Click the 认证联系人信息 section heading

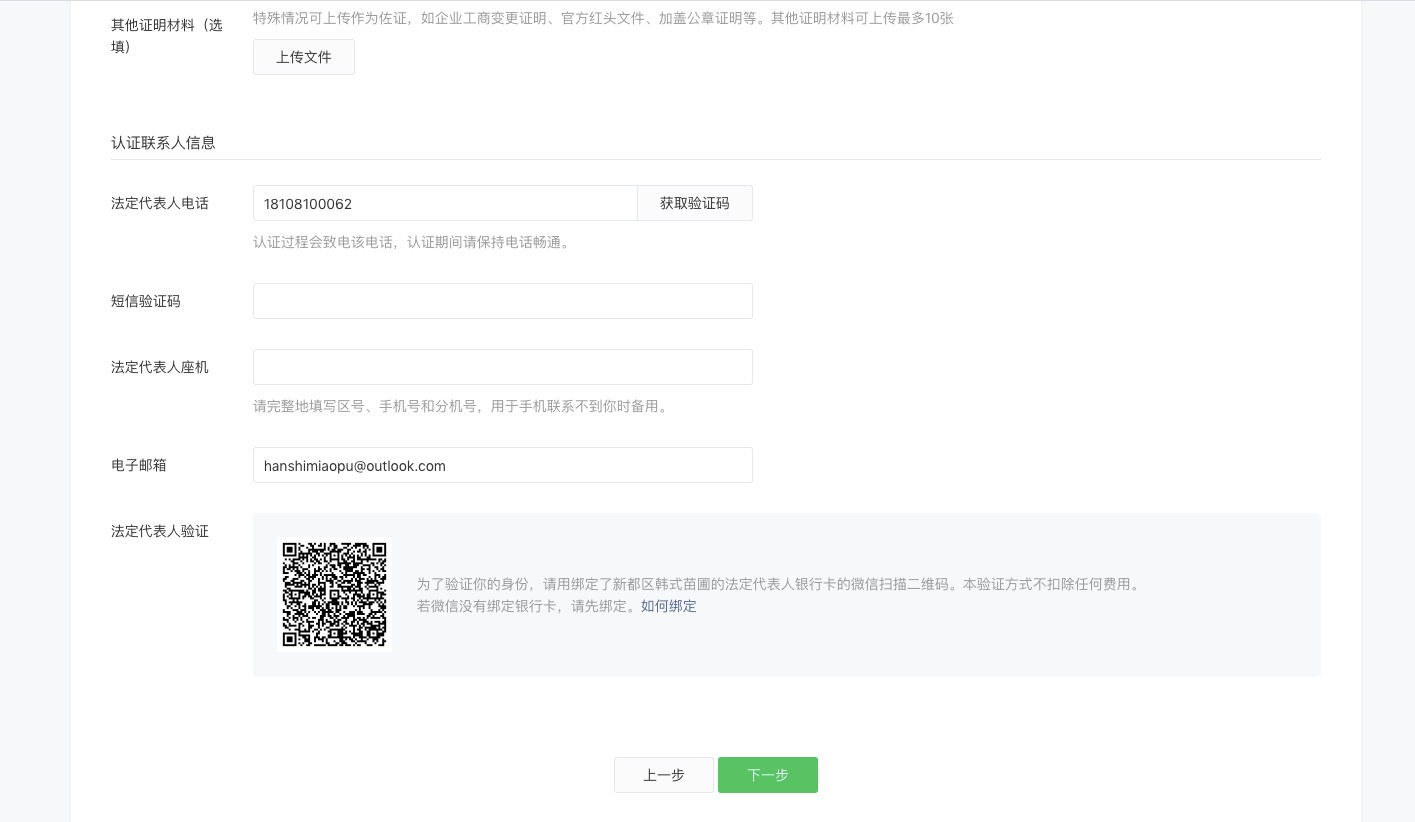pos(163,142)
